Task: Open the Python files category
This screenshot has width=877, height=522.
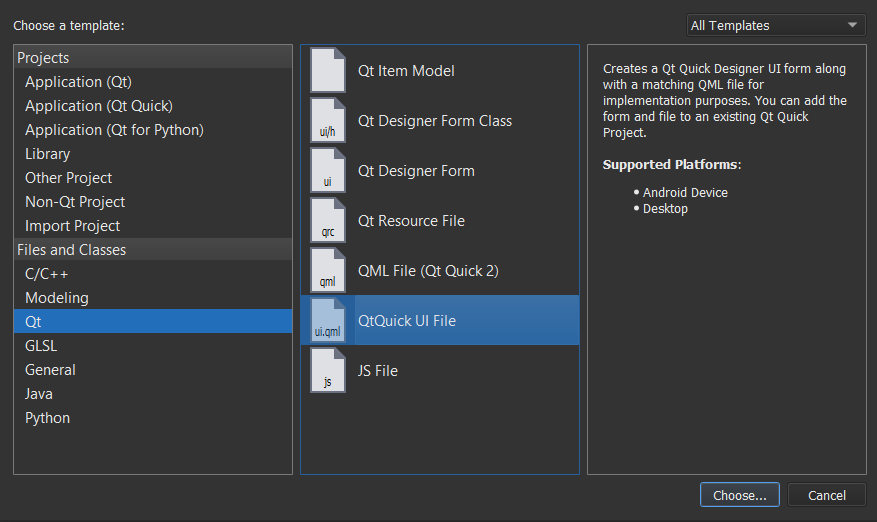Action: 47,418
